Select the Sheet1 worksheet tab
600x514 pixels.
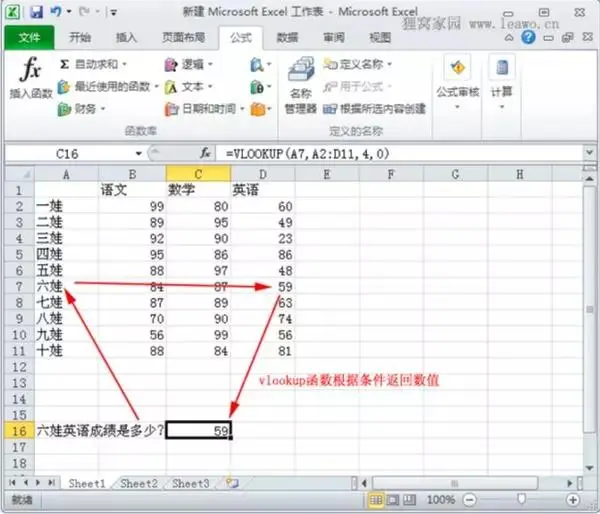click(87, 483)
